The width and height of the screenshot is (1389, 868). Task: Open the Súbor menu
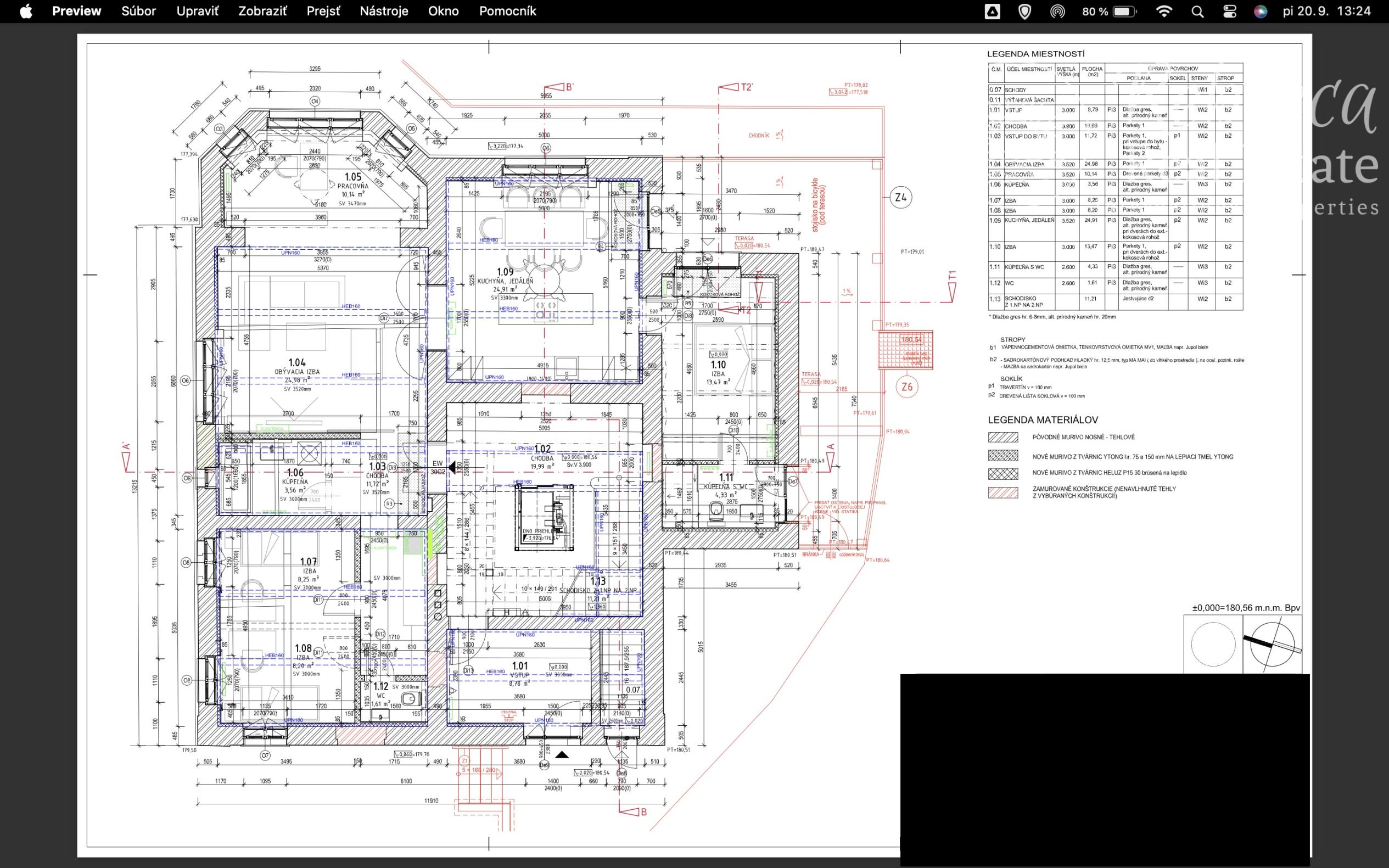pos(138,12)
